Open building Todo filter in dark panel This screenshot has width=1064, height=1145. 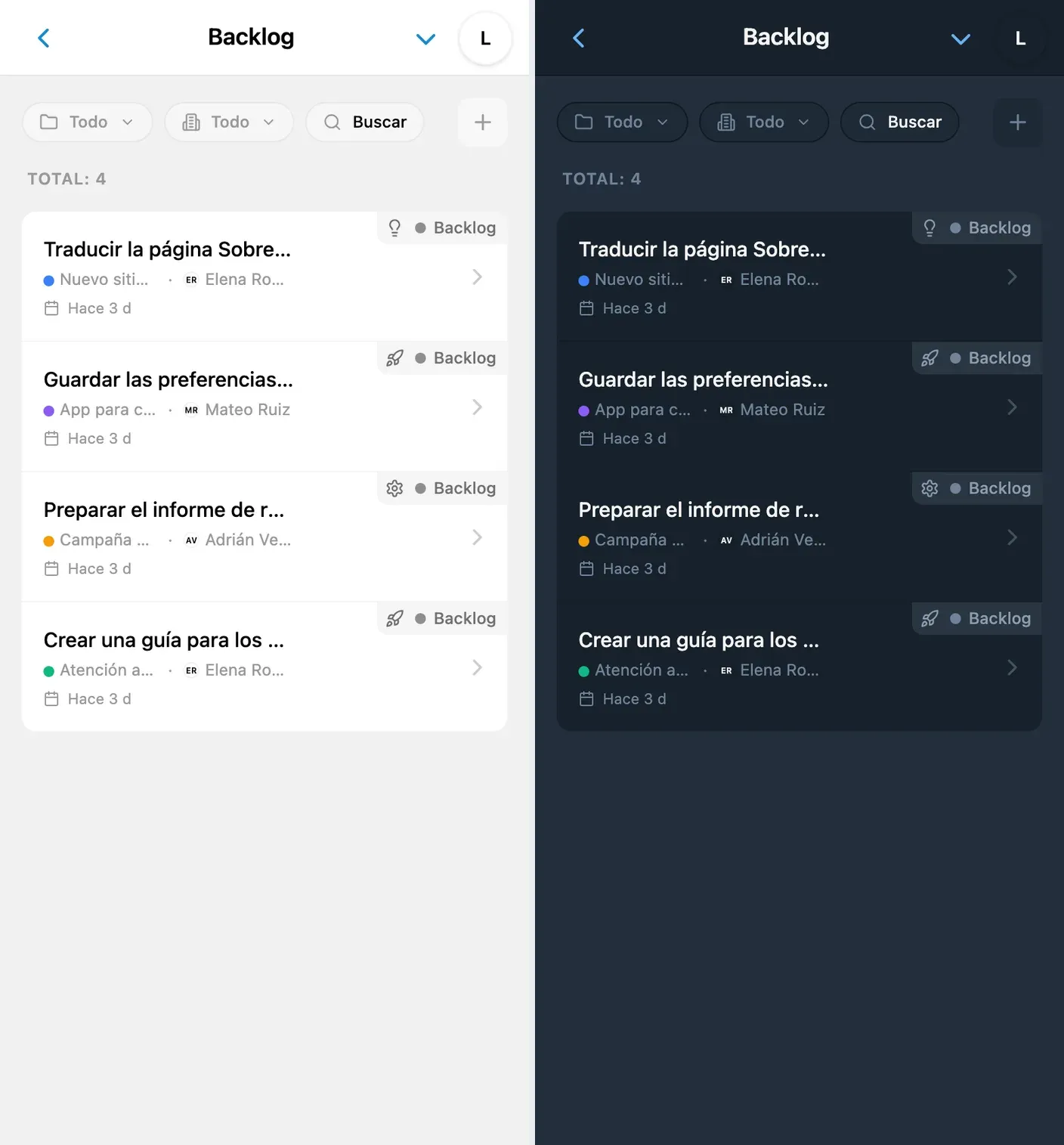pos(764,122)
